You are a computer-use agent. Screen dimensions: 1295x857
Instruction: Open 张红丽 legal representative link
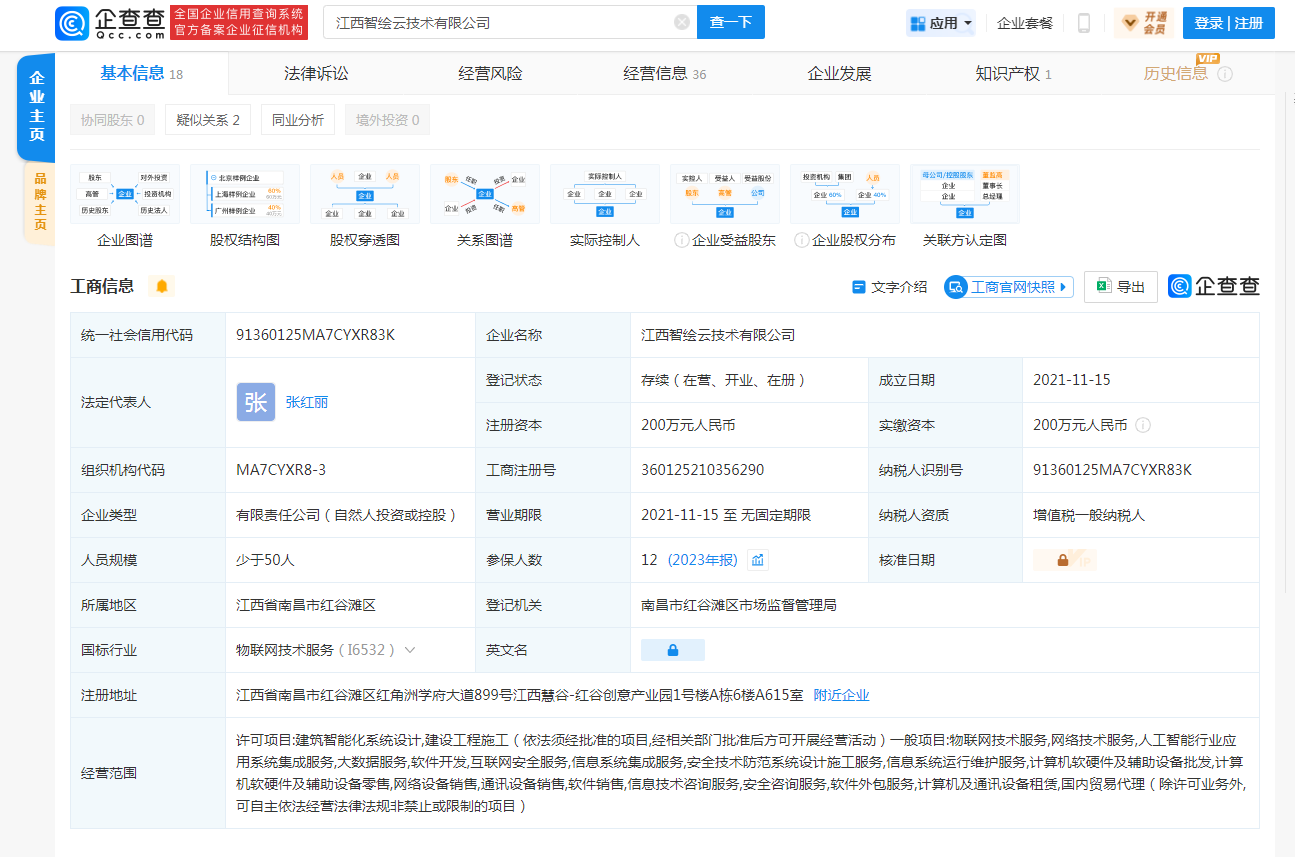tap(307, 402)
